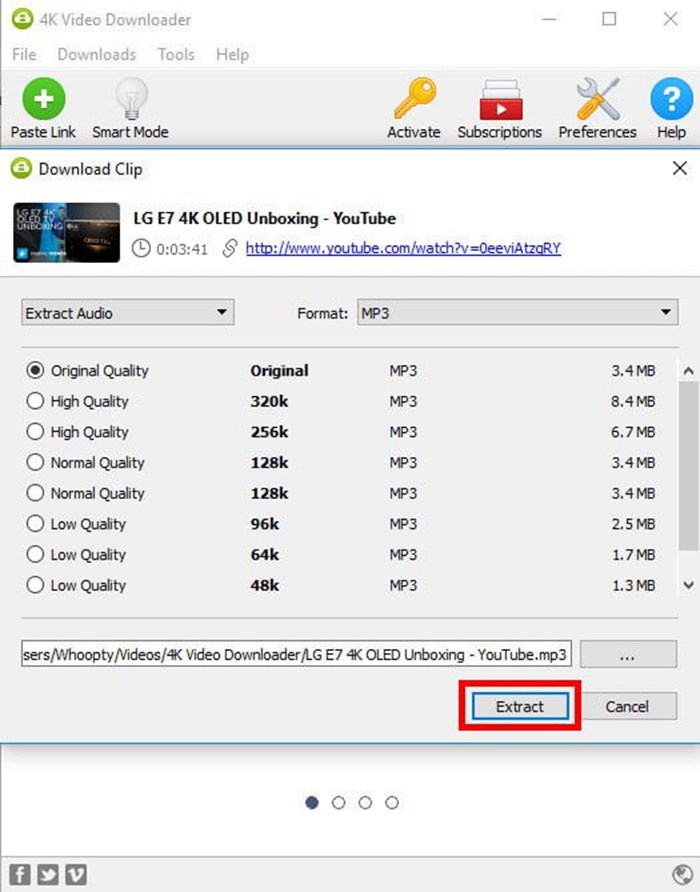Select High Quality 320k option
This screenshot has width=700, height=892.
click(35, 401)
